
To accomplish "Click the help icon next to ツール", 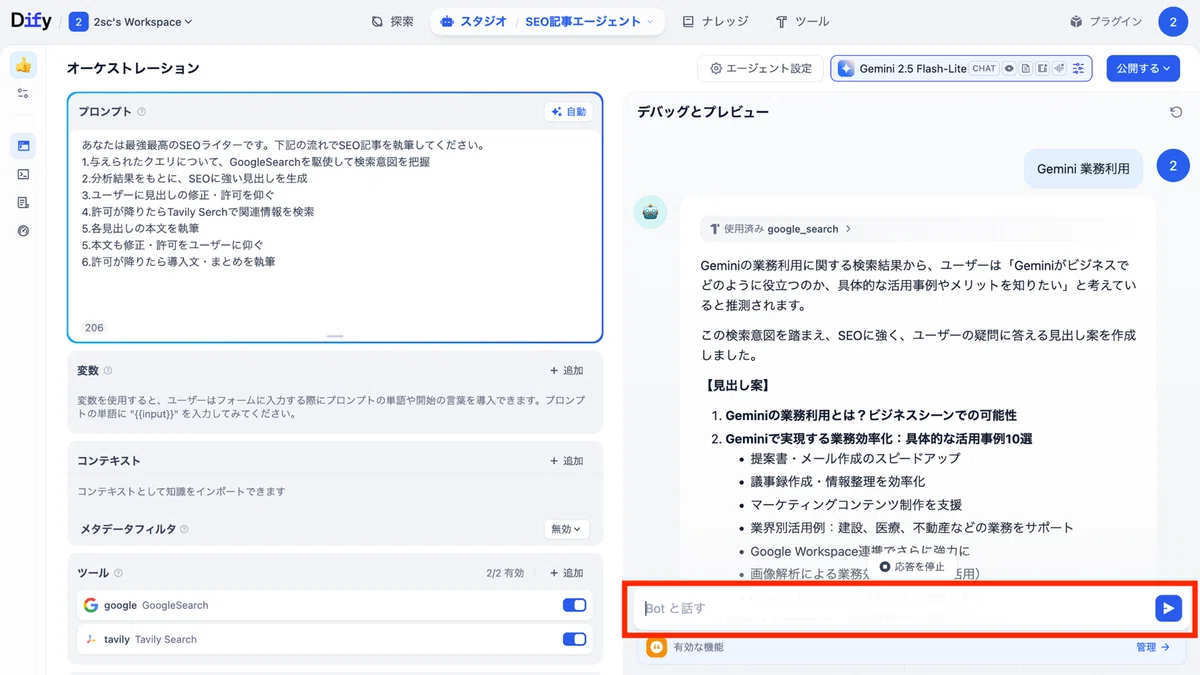I will click(118, 573).
